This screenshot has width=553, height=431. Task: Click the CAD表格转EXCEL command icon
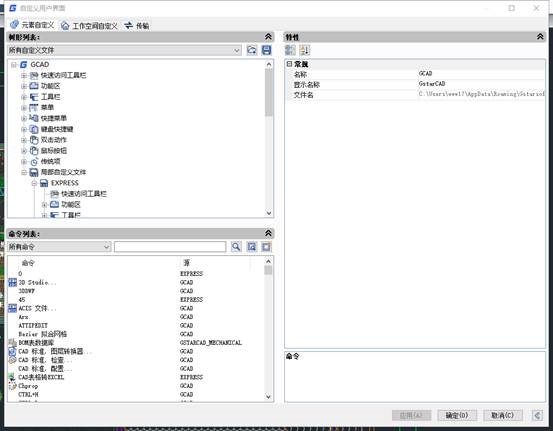click(12, 377)
